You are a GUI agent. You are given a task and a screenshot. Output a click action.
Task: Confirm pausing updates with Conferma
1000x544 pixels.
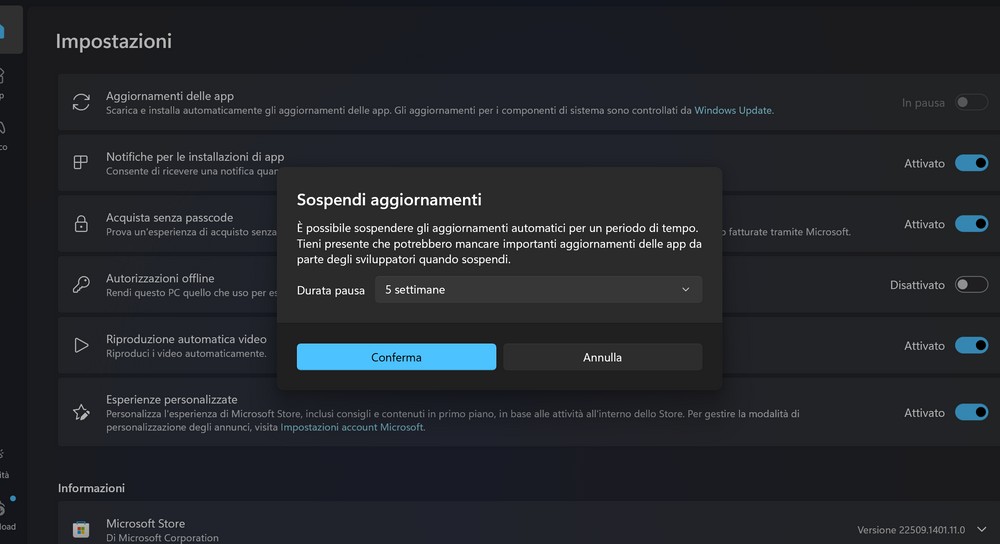[396, 357]
